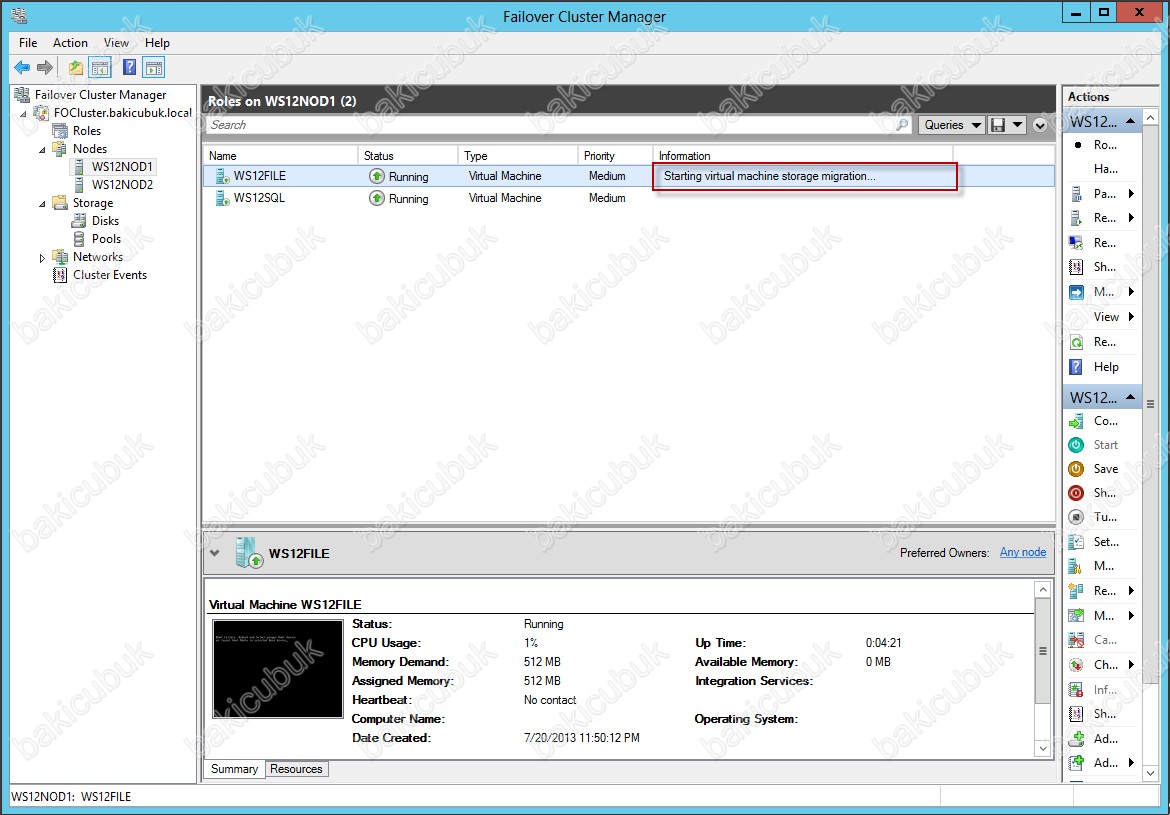Screen dimensions: 1170x815
Task: Expand the Networks tree branch
Action: coord(42,257)
